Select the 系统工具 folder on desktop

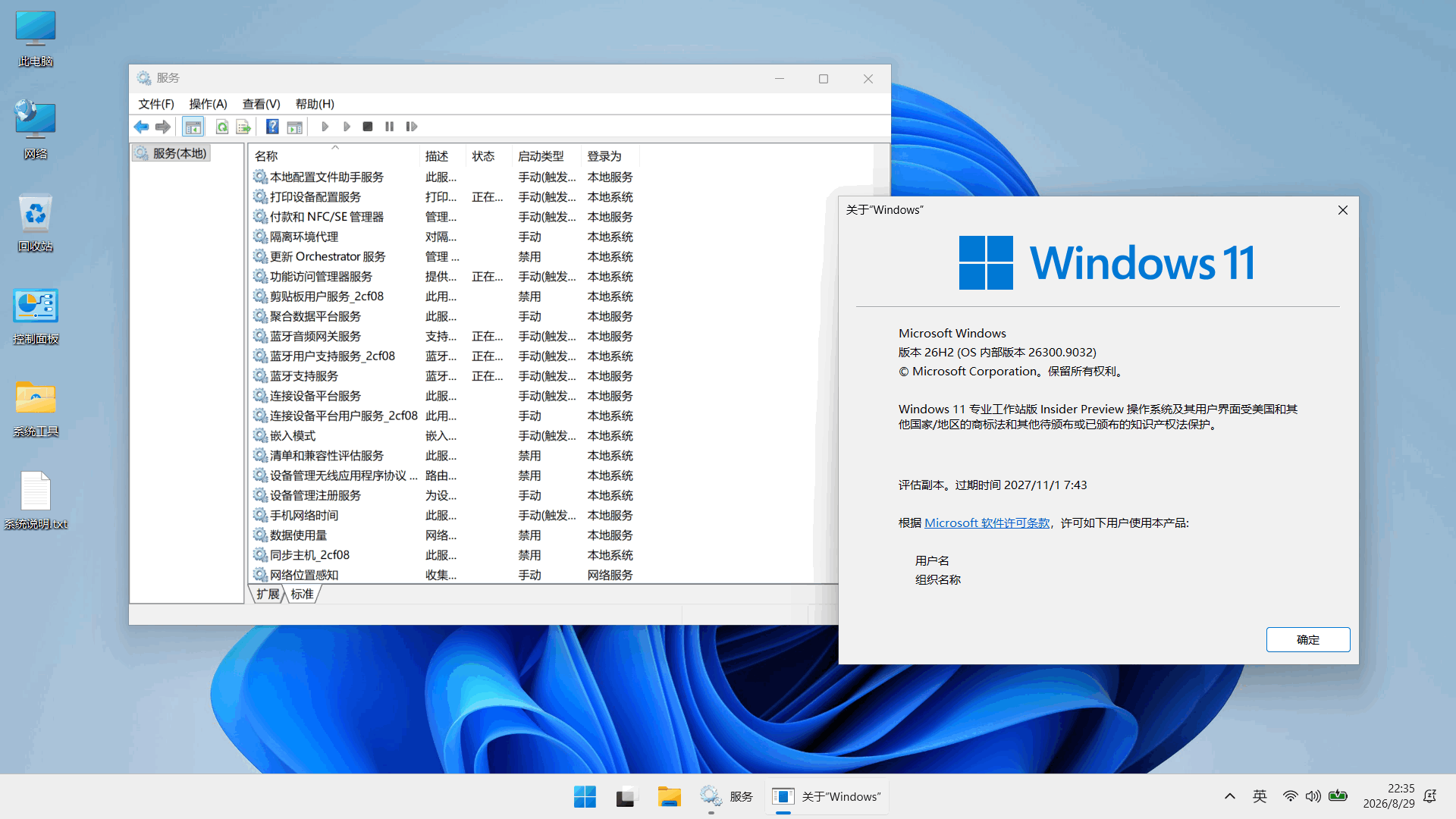point(36,409)
